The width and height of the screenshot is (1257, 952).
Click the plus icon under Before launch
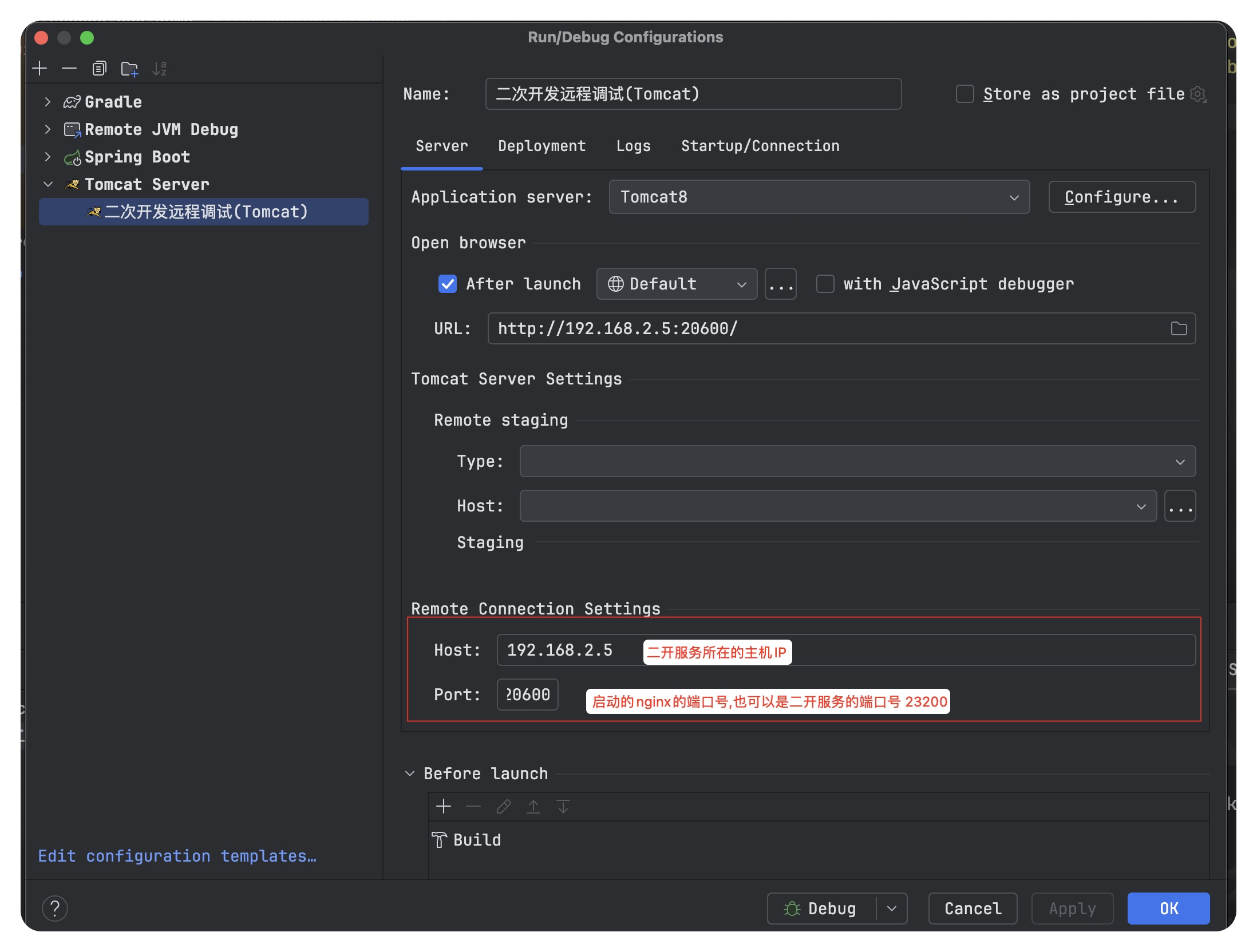point(443,807)
